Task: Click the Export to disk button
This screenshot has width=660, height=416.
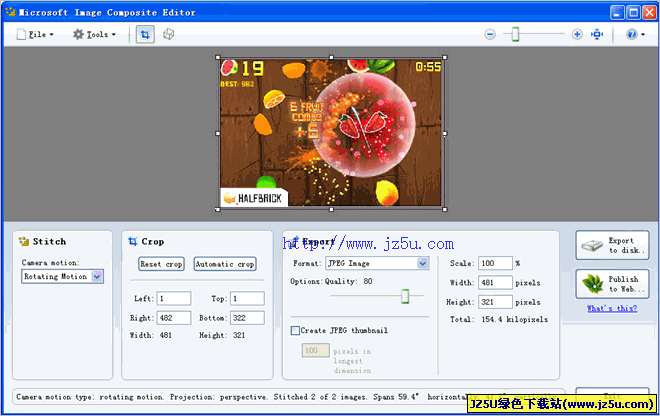Action: 612,245
